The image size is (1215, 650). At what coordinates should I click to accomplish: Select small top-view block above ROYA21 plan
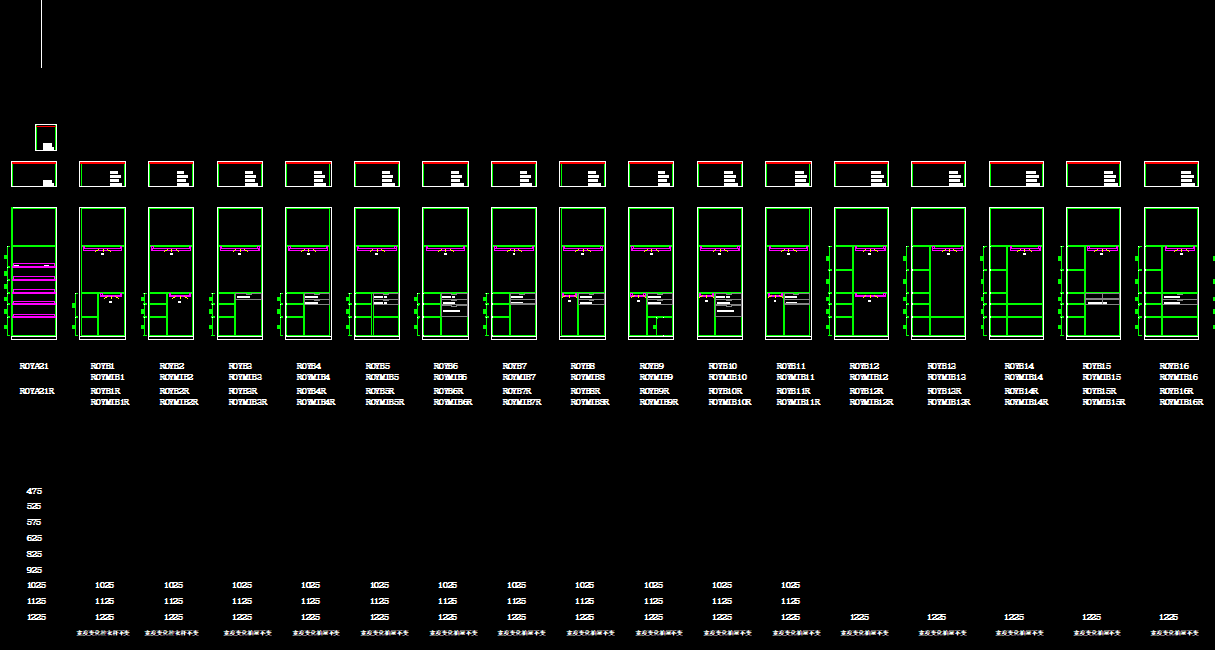(x=46, y=137)
